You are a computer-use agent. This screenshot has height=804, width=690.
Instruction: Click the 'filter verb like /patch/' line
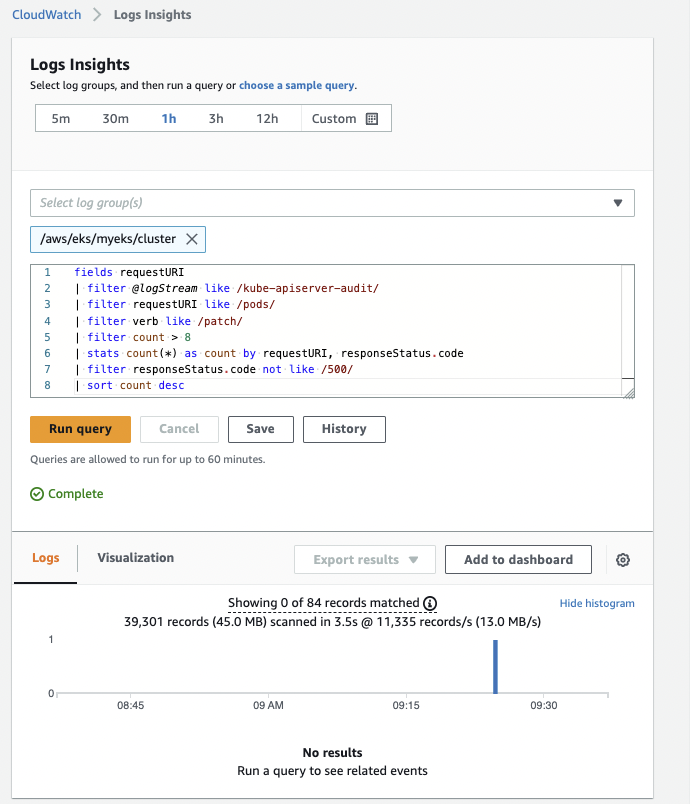(159, 321)
